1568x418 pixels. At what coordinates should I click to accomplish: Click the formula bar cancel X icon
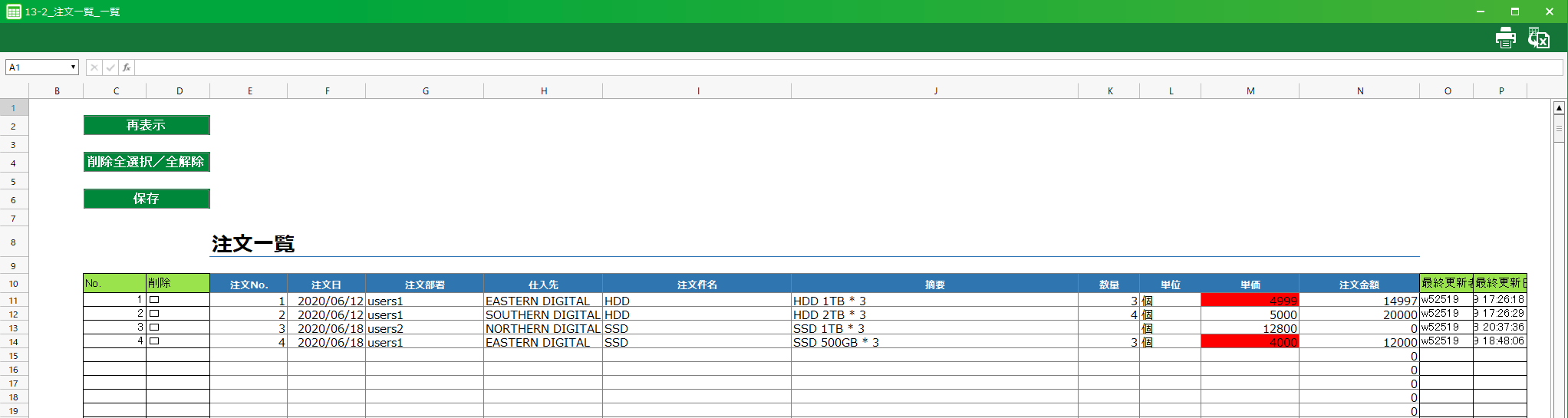[x=94, y=67]
